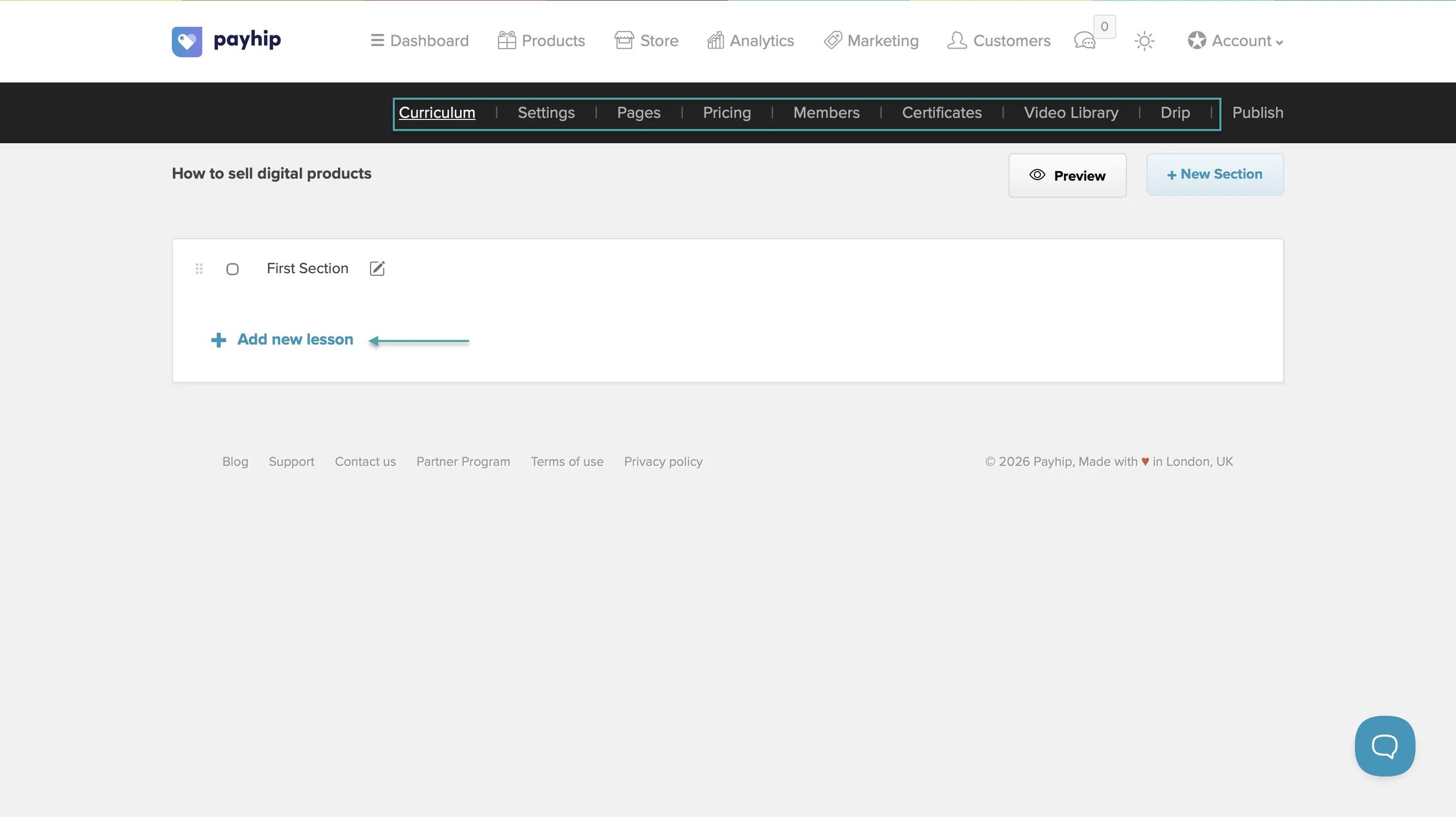Screen dimensions: 1456x817
Task: Open the Partner Program link
Action: coord(463,462)
